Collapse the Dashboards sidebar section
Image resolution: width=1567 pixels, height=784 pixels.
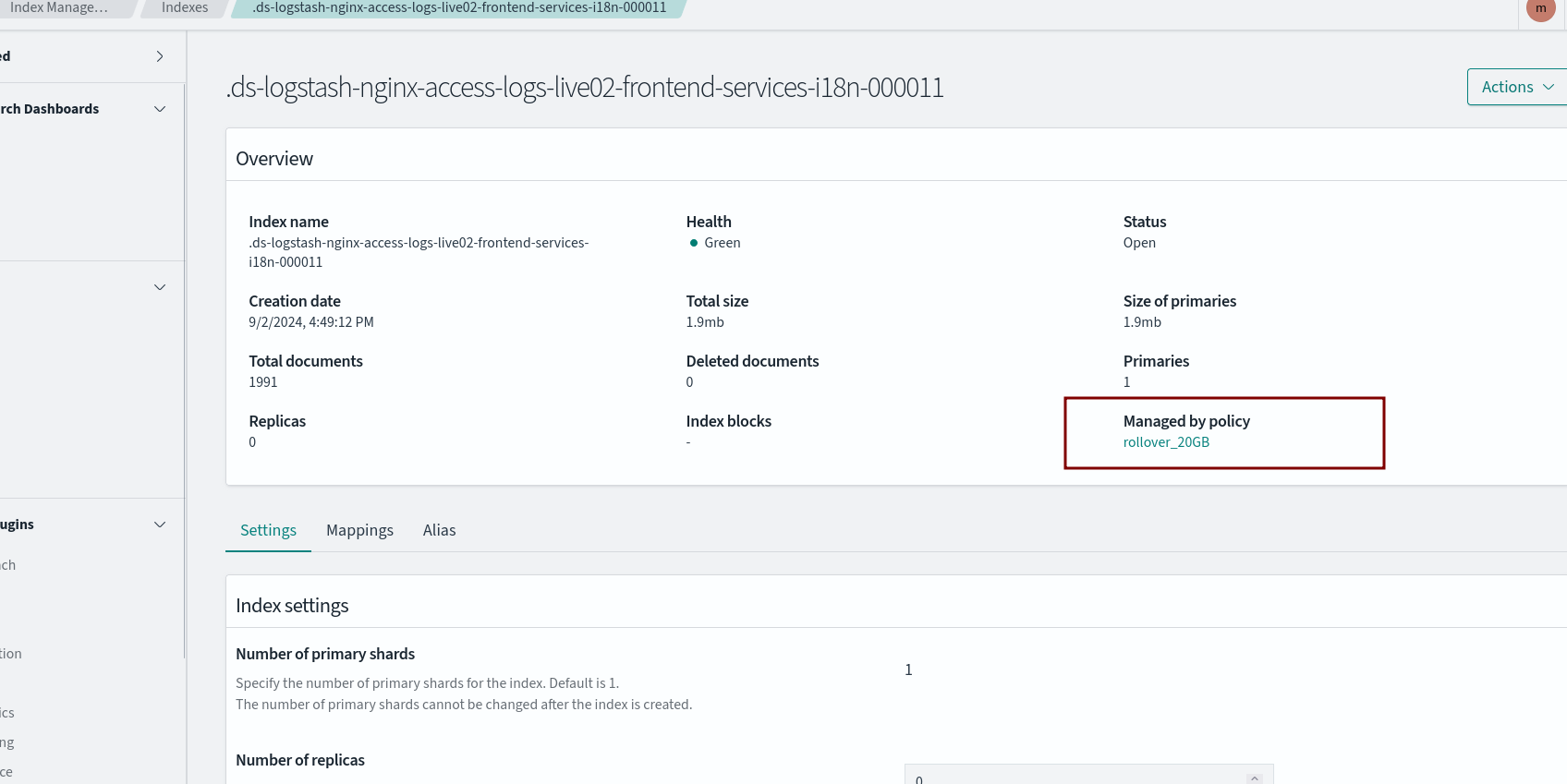pyautogui.click(x=160, y=109)
